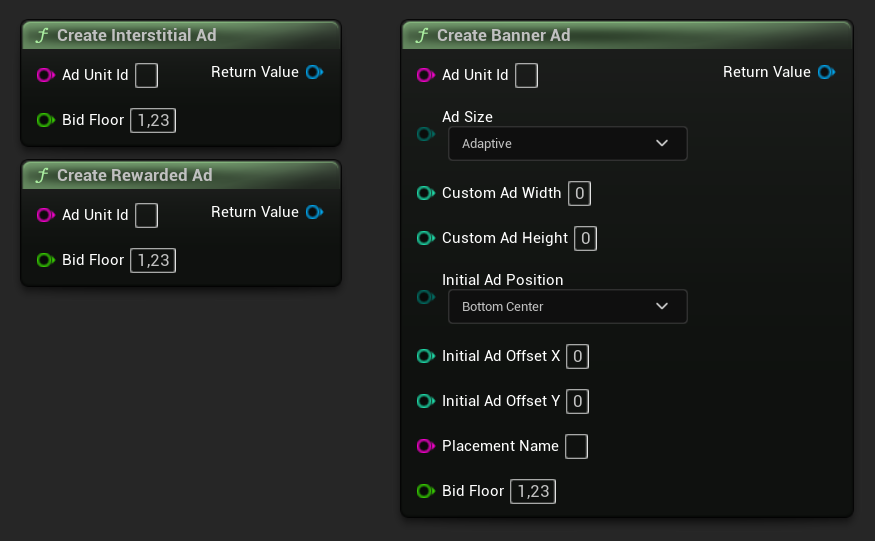The image size is (875, 541).
Task: Click the Return Value pin on Create Rewarded Ad
Action: point(314,212)
